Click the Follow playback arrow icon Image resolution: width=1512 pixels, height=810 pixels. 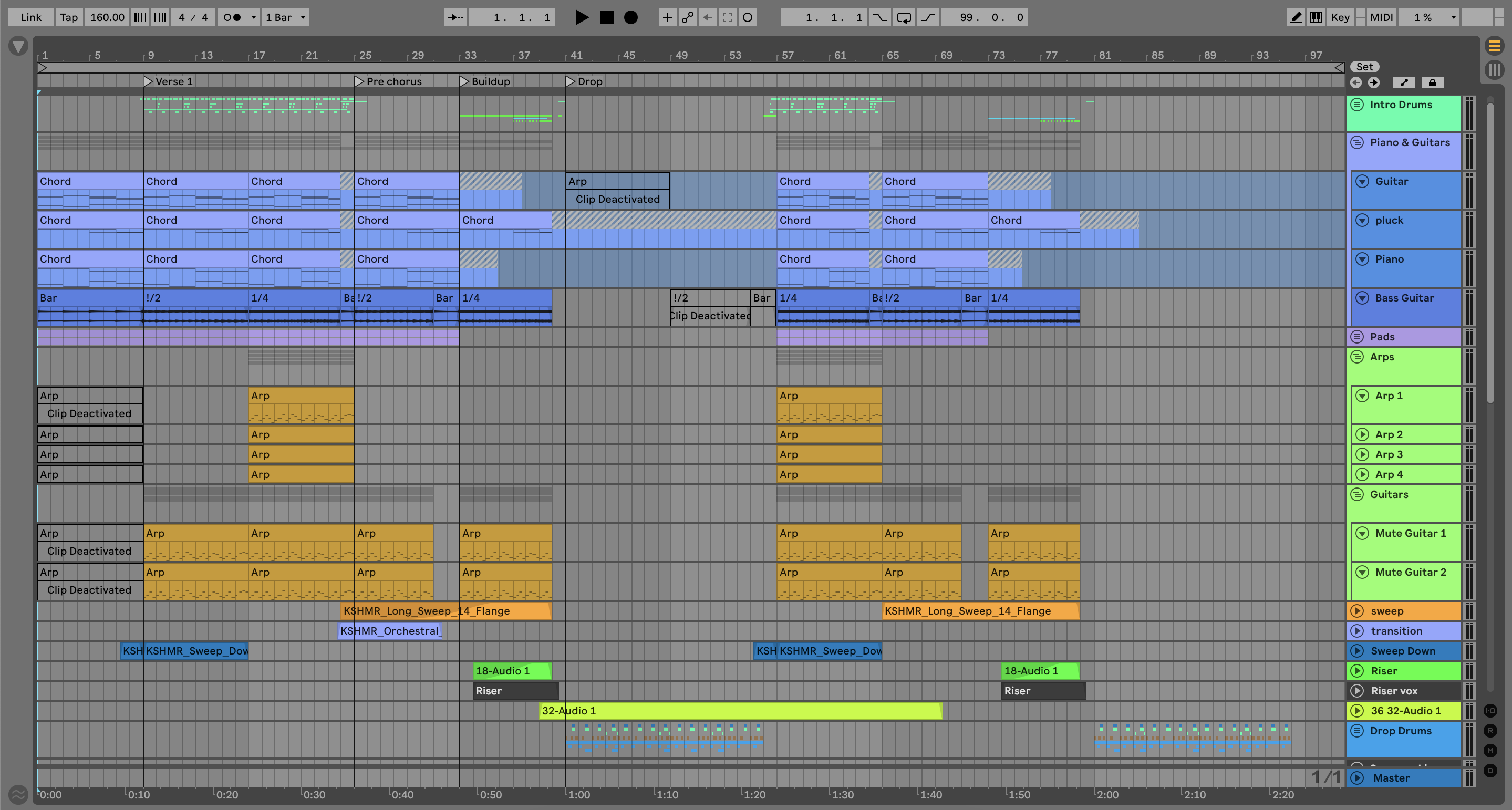[455, 18]
